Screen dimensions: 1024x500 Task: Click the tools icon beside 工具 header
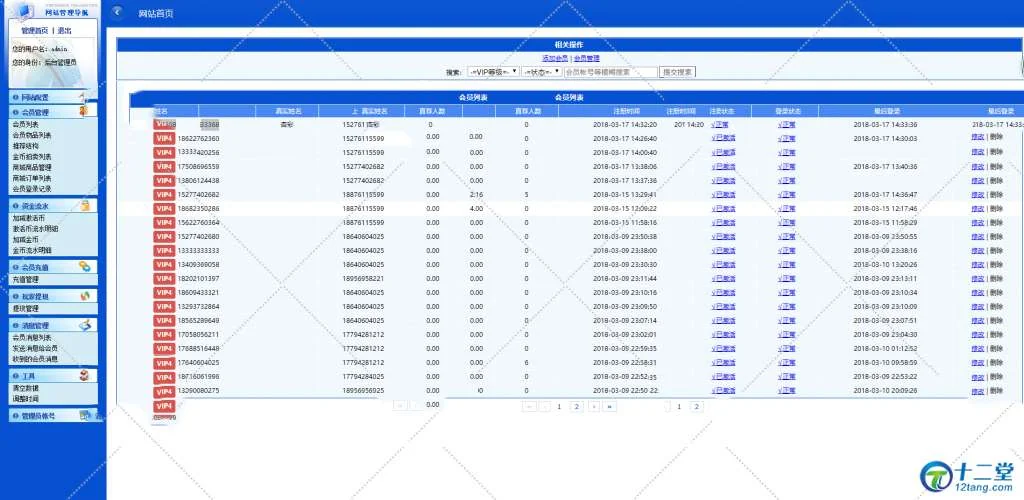coord(86,376)
